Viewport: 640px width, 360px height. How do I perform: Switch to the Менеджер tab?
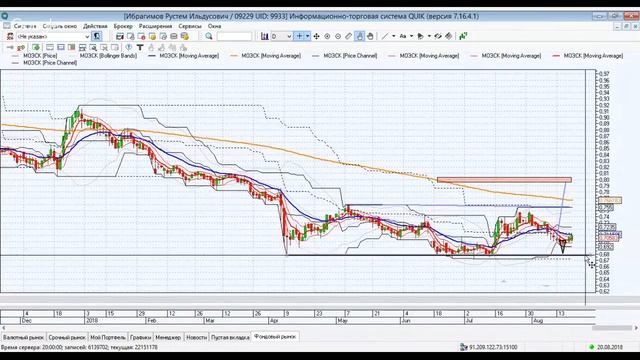pyautogui.click(x=168, y=338)
